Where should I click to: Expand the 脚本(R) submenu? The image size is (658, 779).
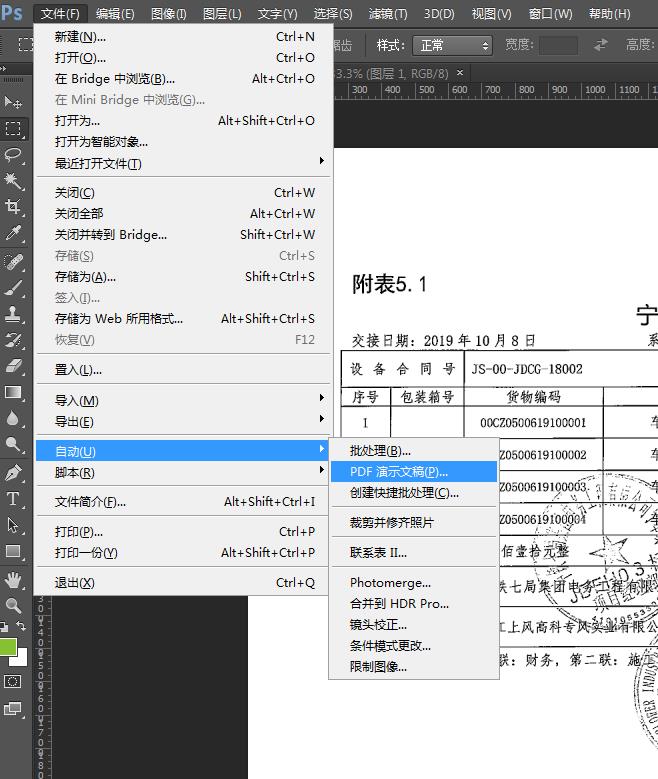(182, 472)
